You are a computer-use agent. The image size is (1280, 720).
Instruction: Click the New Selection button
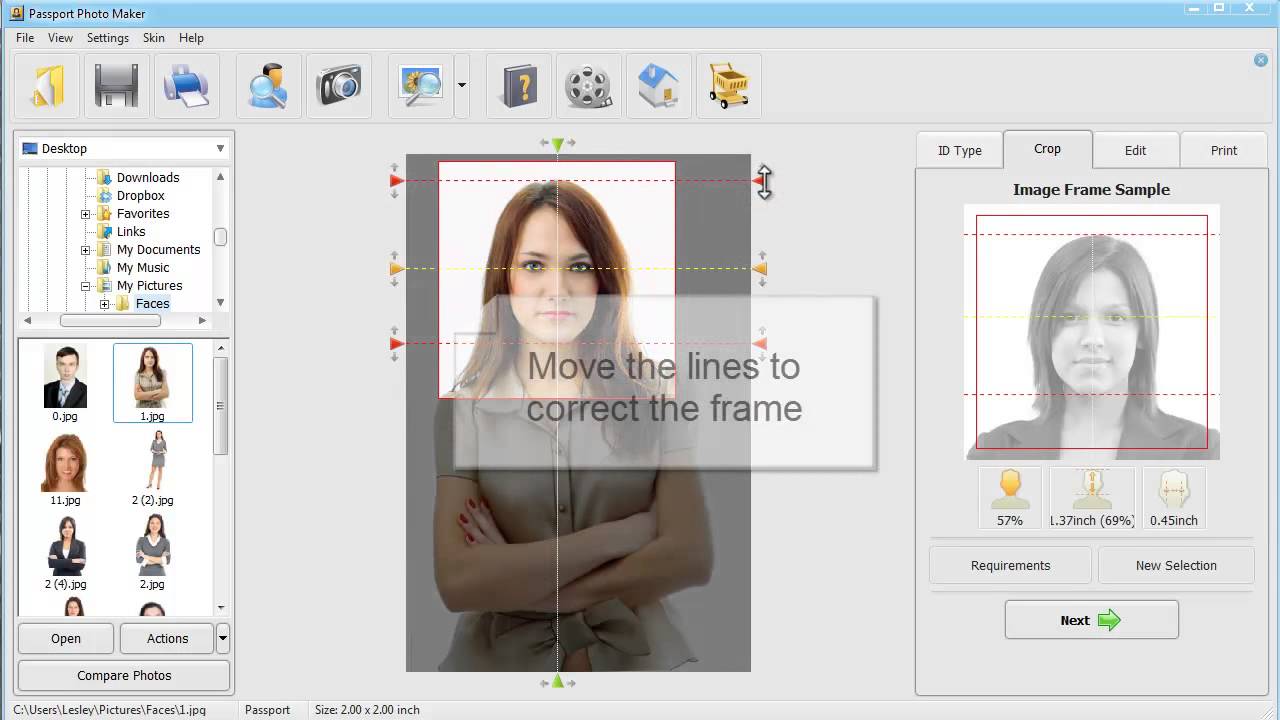tap(1176, 565)
